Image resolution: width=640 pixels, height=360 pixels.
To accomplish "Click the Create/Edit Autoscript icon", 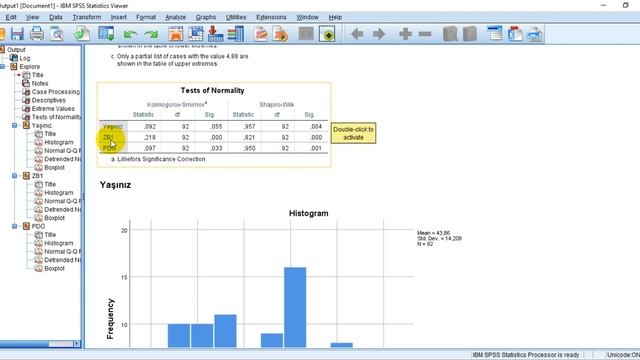I will 261,34.
